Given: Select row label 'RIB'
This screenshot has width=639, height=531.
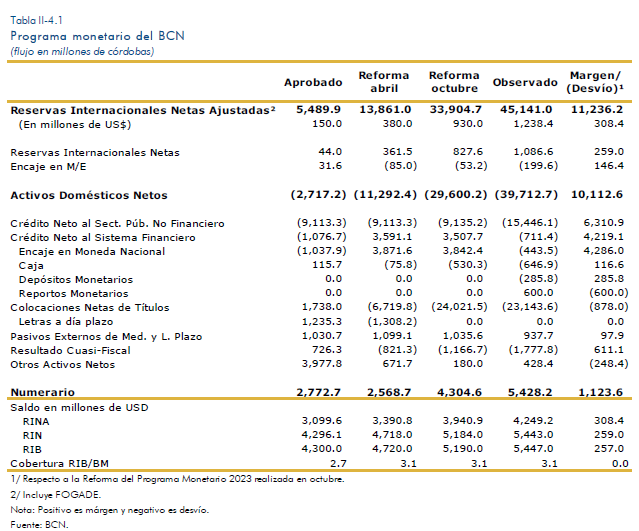Looking at the screenshot, I should 32,450.
